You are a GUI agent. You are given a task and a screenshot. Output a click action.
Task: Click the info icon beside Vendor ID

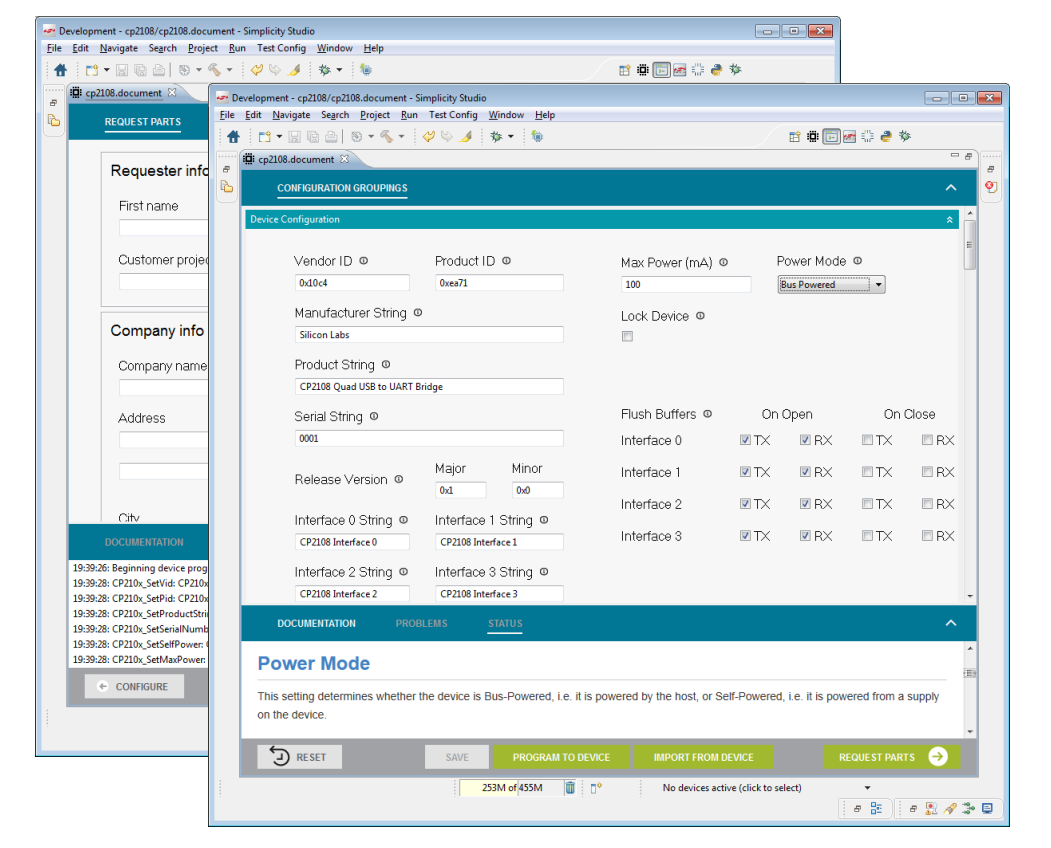[x=363, y=261]
